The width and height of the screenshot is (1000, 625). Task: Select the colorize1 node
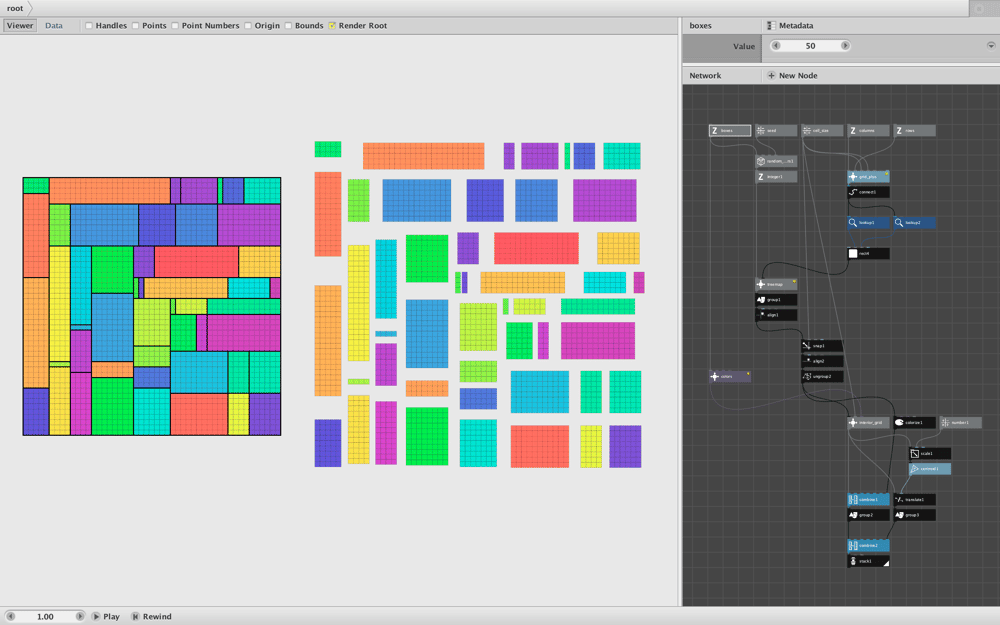click(x=914, y=422)
